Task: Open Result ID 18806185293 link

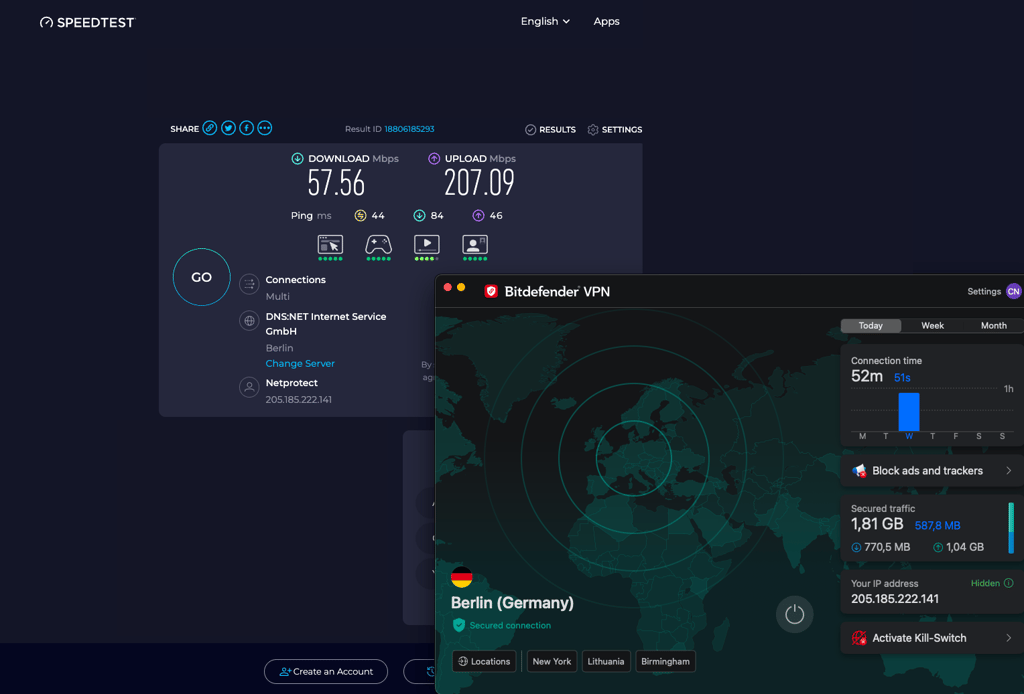Action: coord(409,129)
